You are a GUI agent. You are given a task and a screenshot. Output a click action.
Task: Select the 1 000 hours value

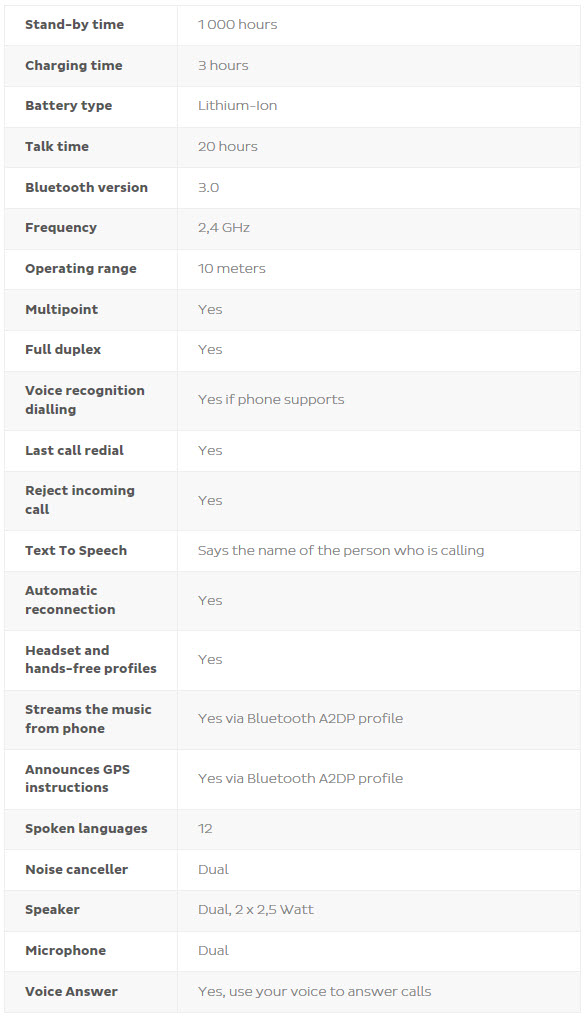pos(238,25)
